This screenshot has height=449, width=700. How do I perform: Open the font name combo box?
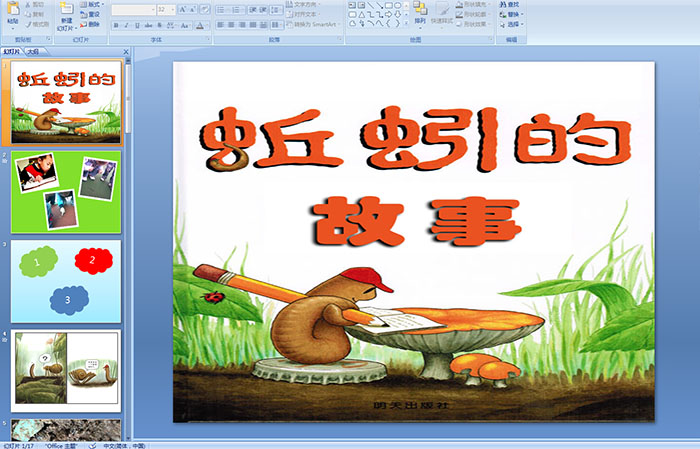(133, 9)
